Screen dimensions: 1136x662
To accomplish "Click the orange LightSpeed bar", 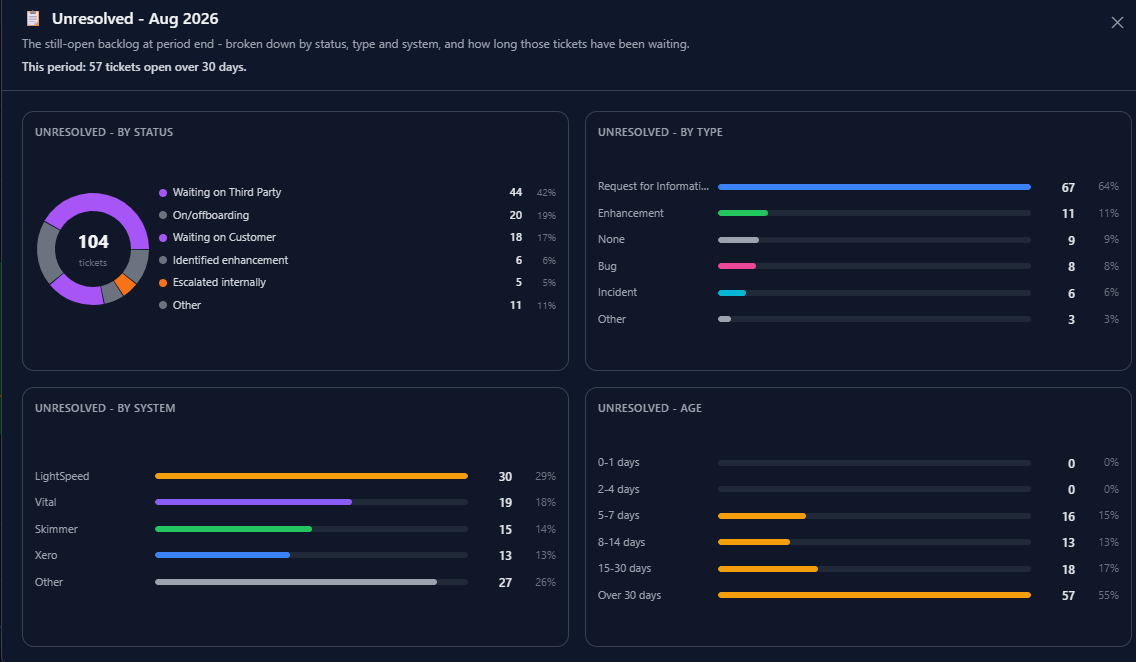I will pos(312,476).
